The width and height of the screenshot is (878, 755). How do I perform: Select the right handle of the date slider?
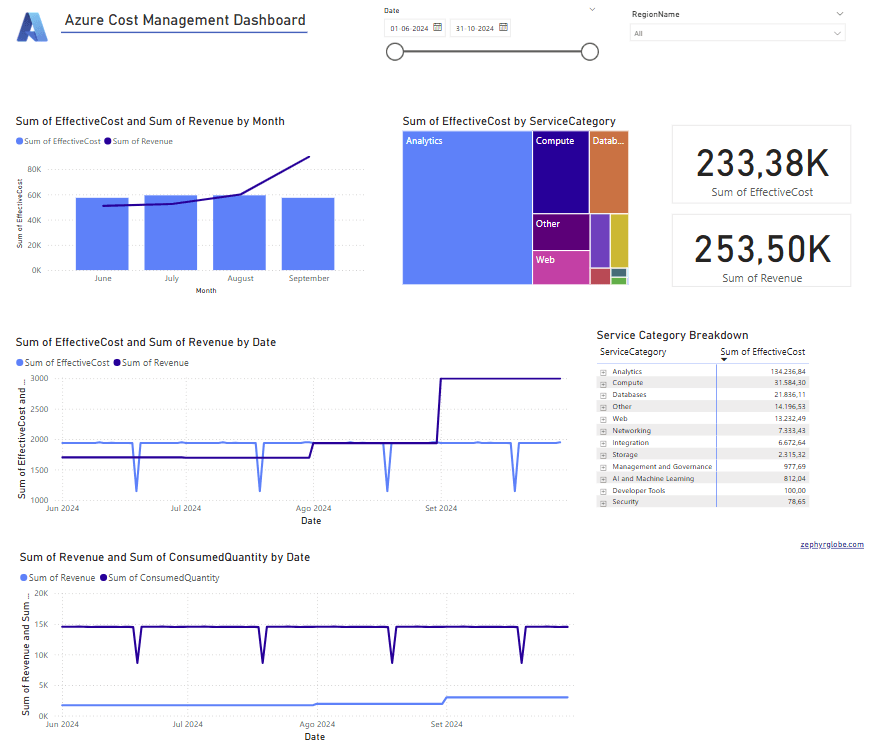(590, 52)
